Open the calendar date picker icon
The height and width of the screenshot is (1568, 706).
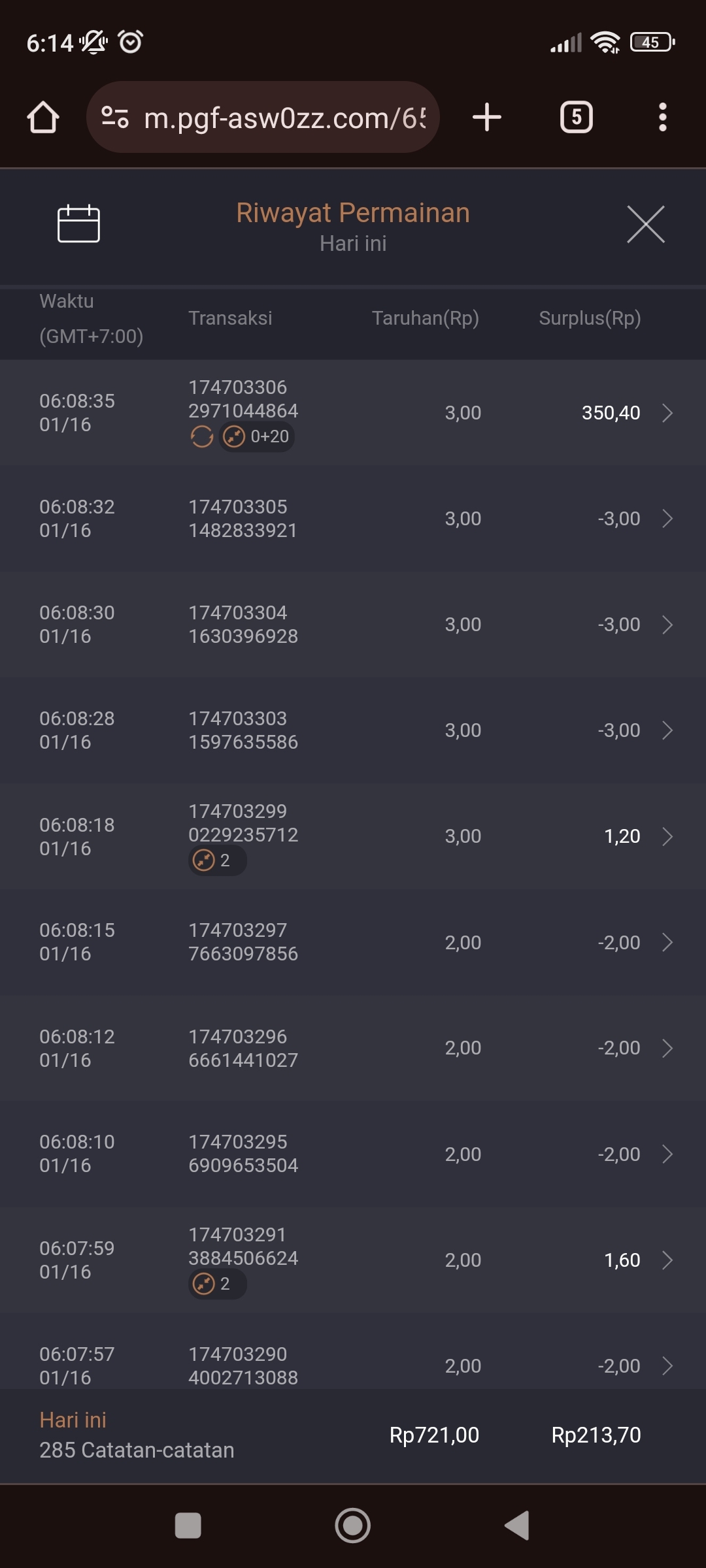78,224
